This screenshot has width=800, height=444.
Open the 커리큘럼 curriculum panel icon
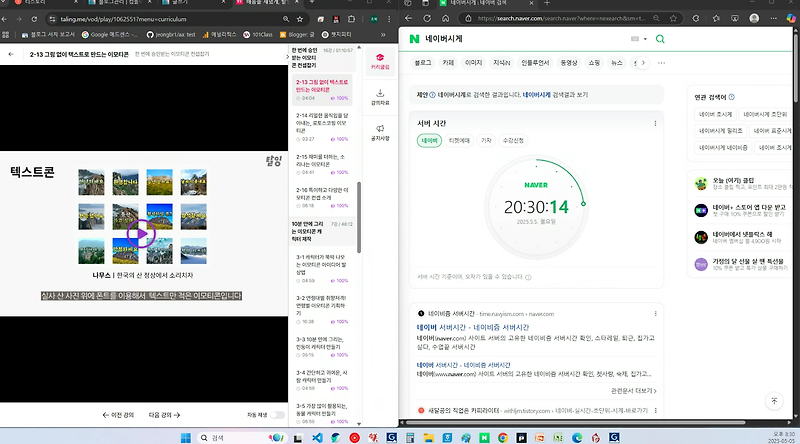(380, 61)
